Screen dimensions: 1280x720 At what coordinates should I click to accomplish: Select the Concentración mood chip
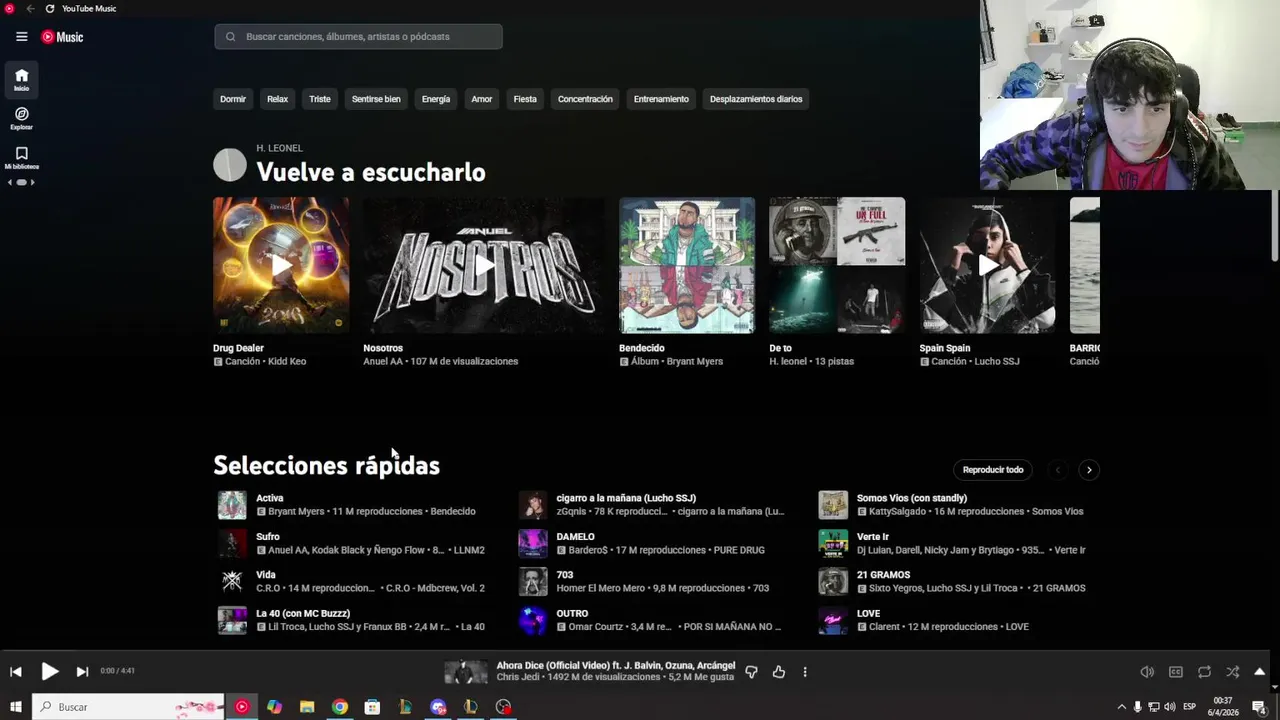[585, 99]
